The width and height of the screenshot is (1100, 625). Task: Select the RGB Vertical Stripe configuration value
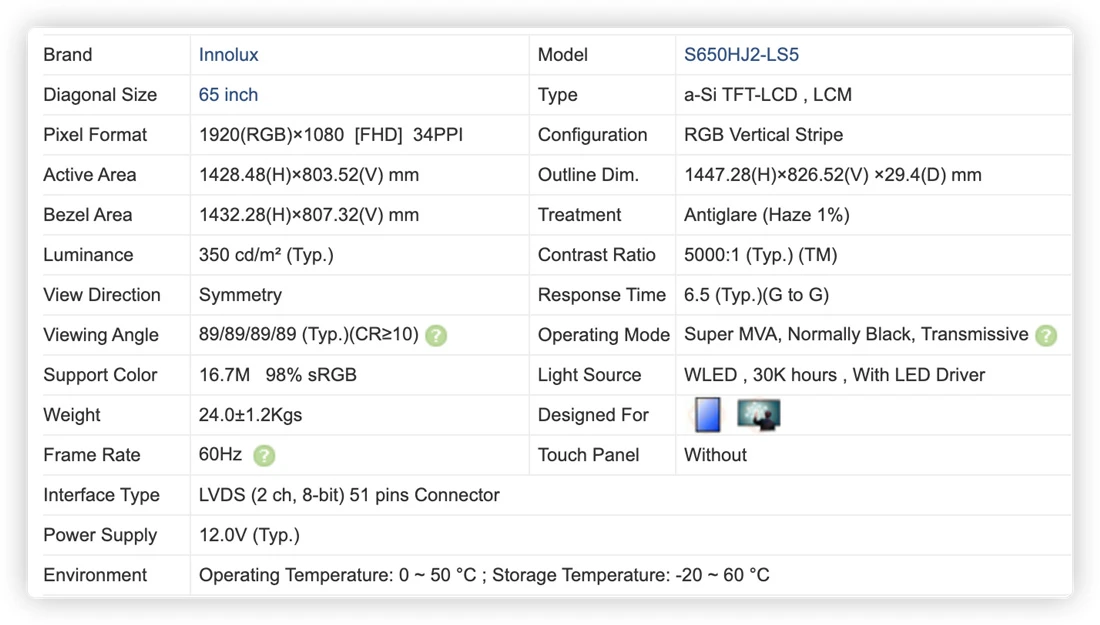[x=763, y=135]
